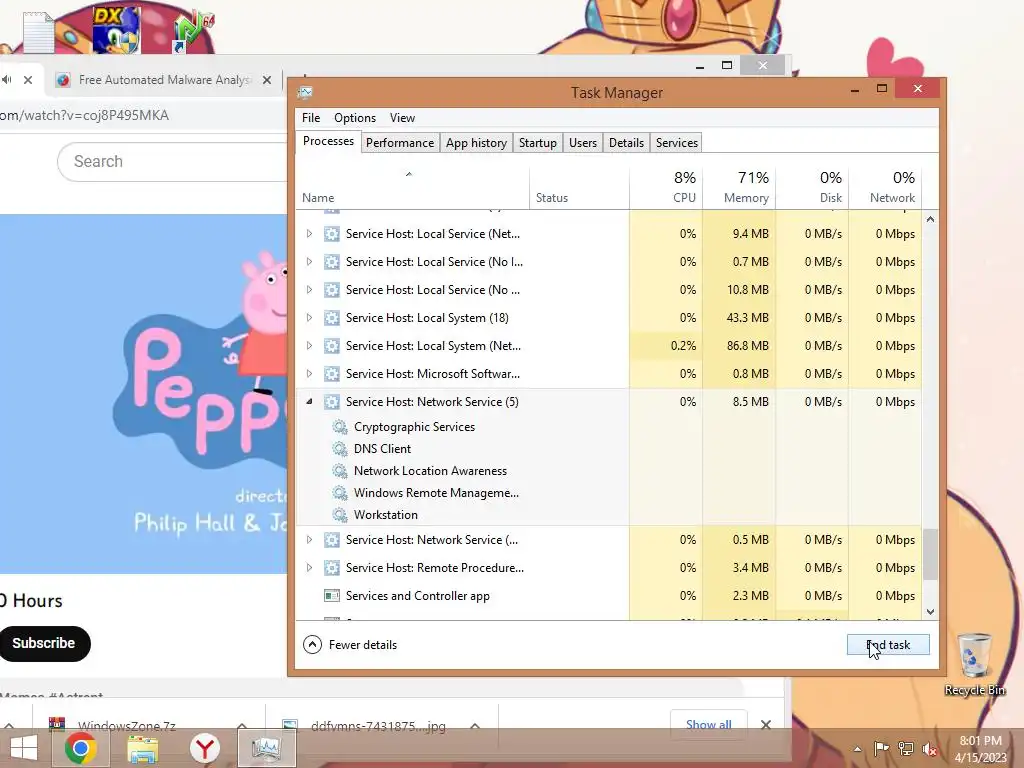Screen dimensions: 1024x768
Task: Click the DX desktop shortcut icon
Action: [116, 29]
